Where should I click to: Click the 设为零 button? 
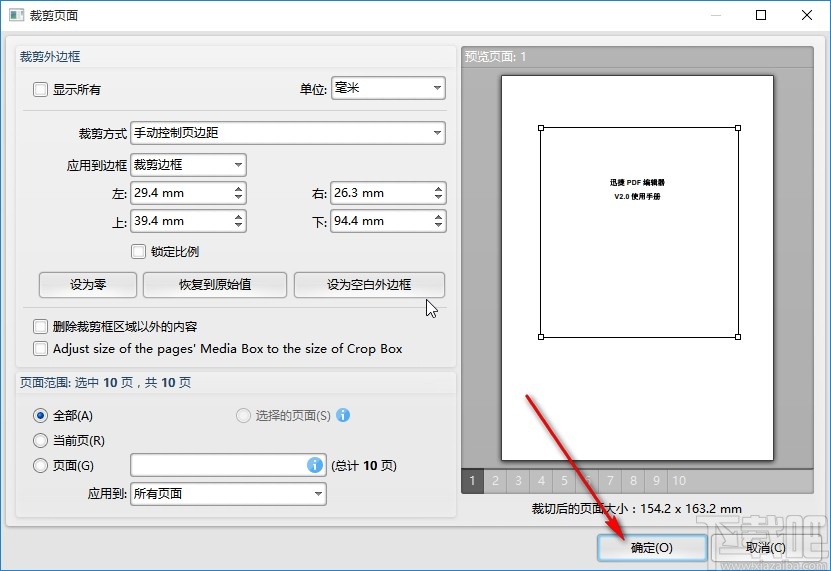pos(88,285)
